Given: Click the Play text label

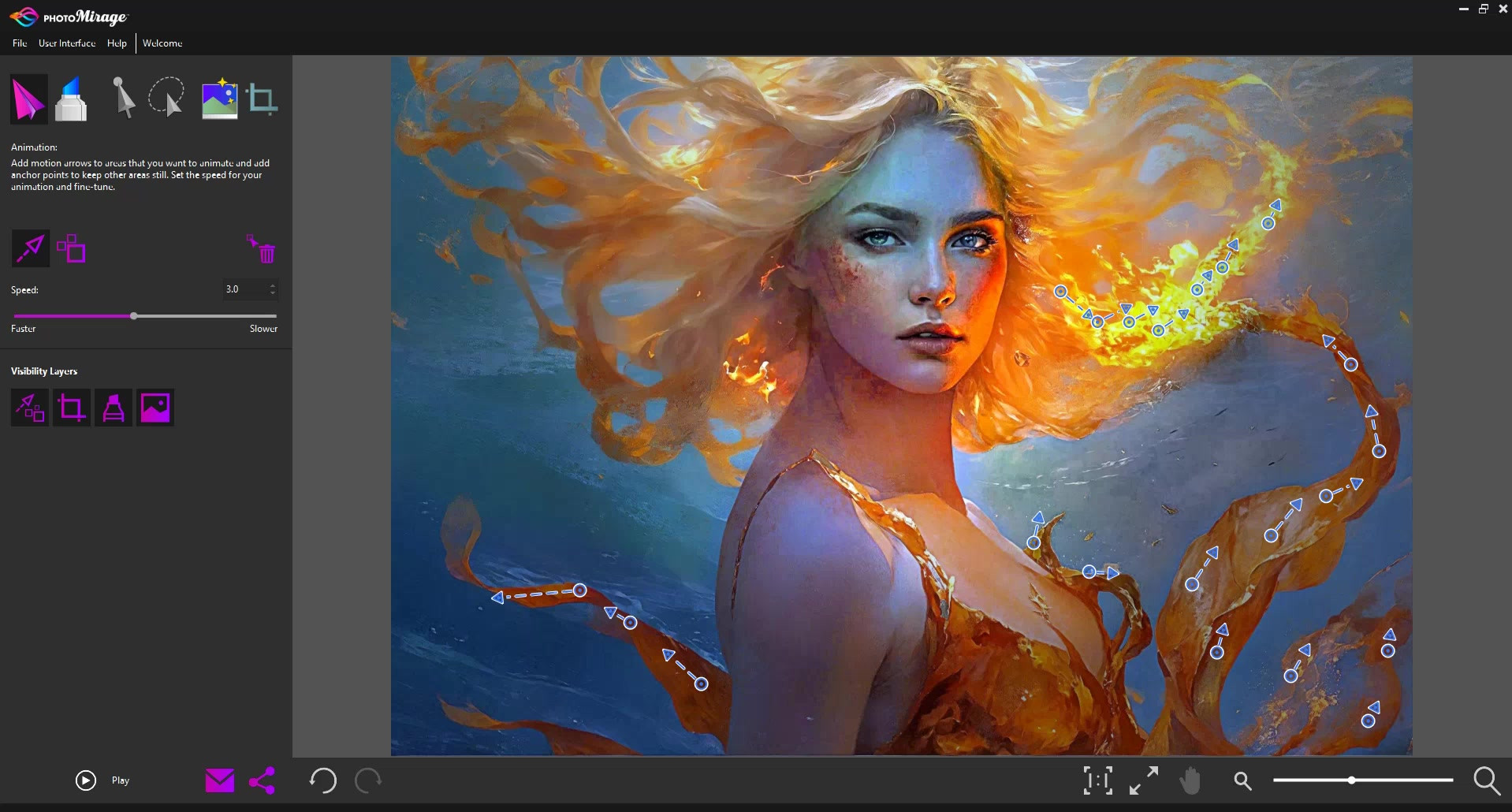Looking at the screenshot, I should click(x=121, y=780).
